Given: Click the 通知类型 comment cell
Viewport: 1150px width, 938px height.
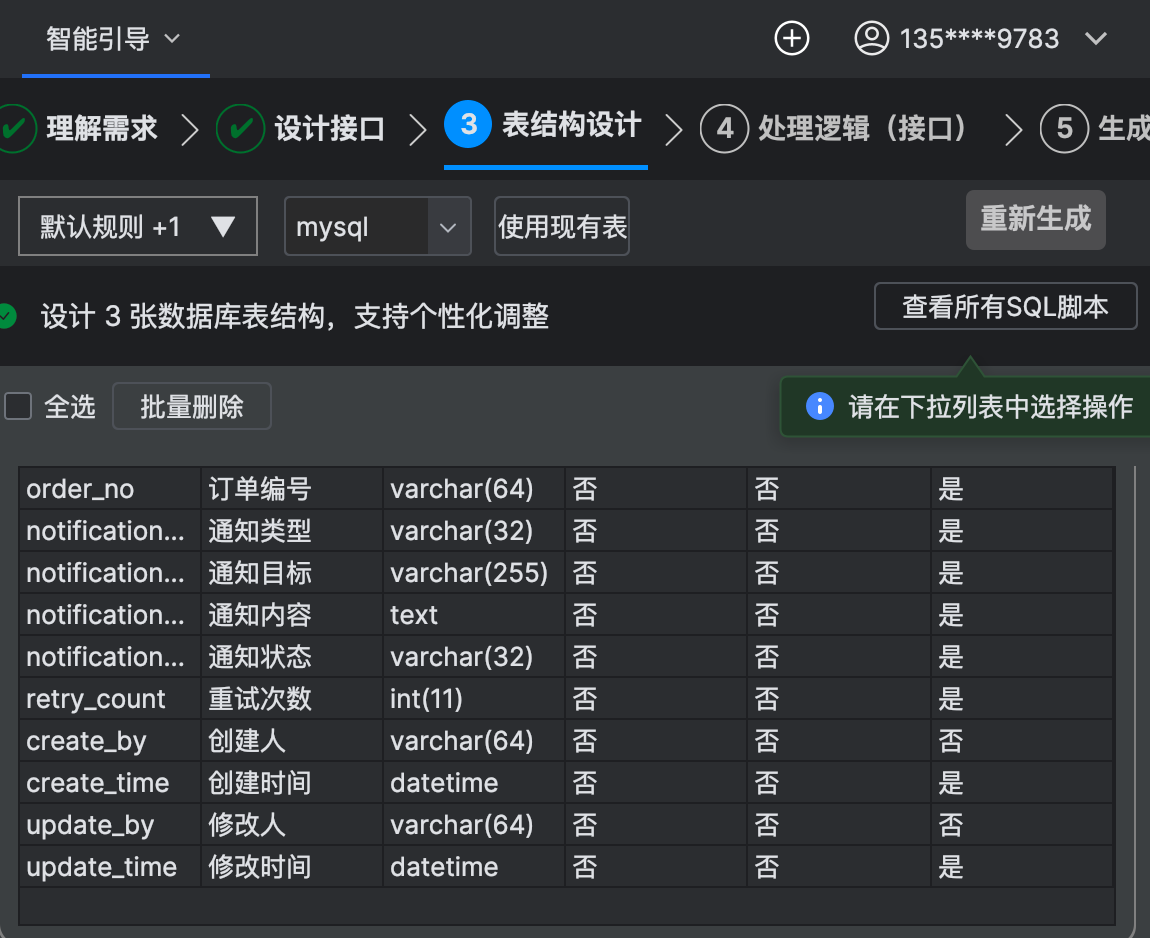Looking at the screenshot, I should 292,530.
